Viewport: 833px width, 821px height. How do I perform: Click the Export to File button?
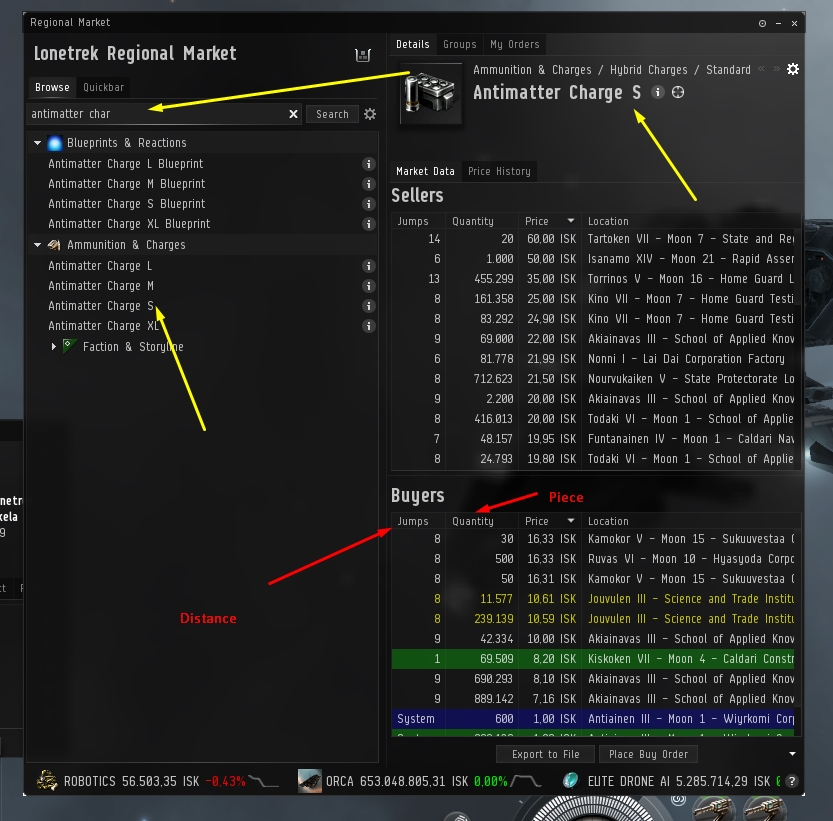point(545,754)
